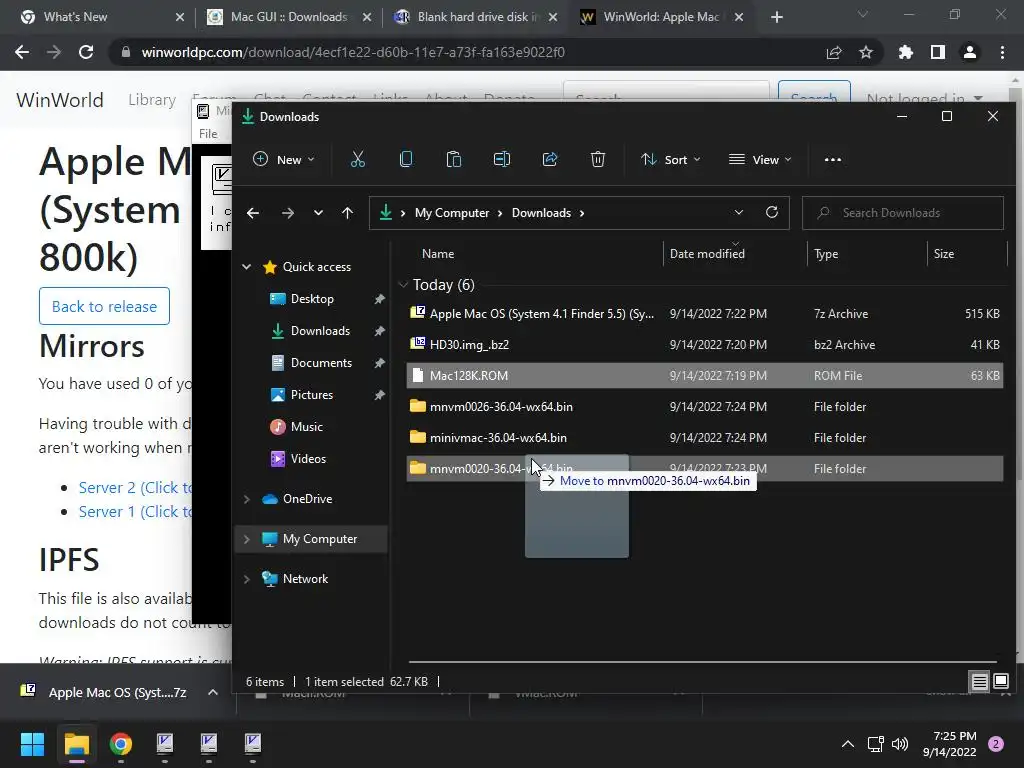
Task: Expand the Network tree node
Action: point(247,579)
